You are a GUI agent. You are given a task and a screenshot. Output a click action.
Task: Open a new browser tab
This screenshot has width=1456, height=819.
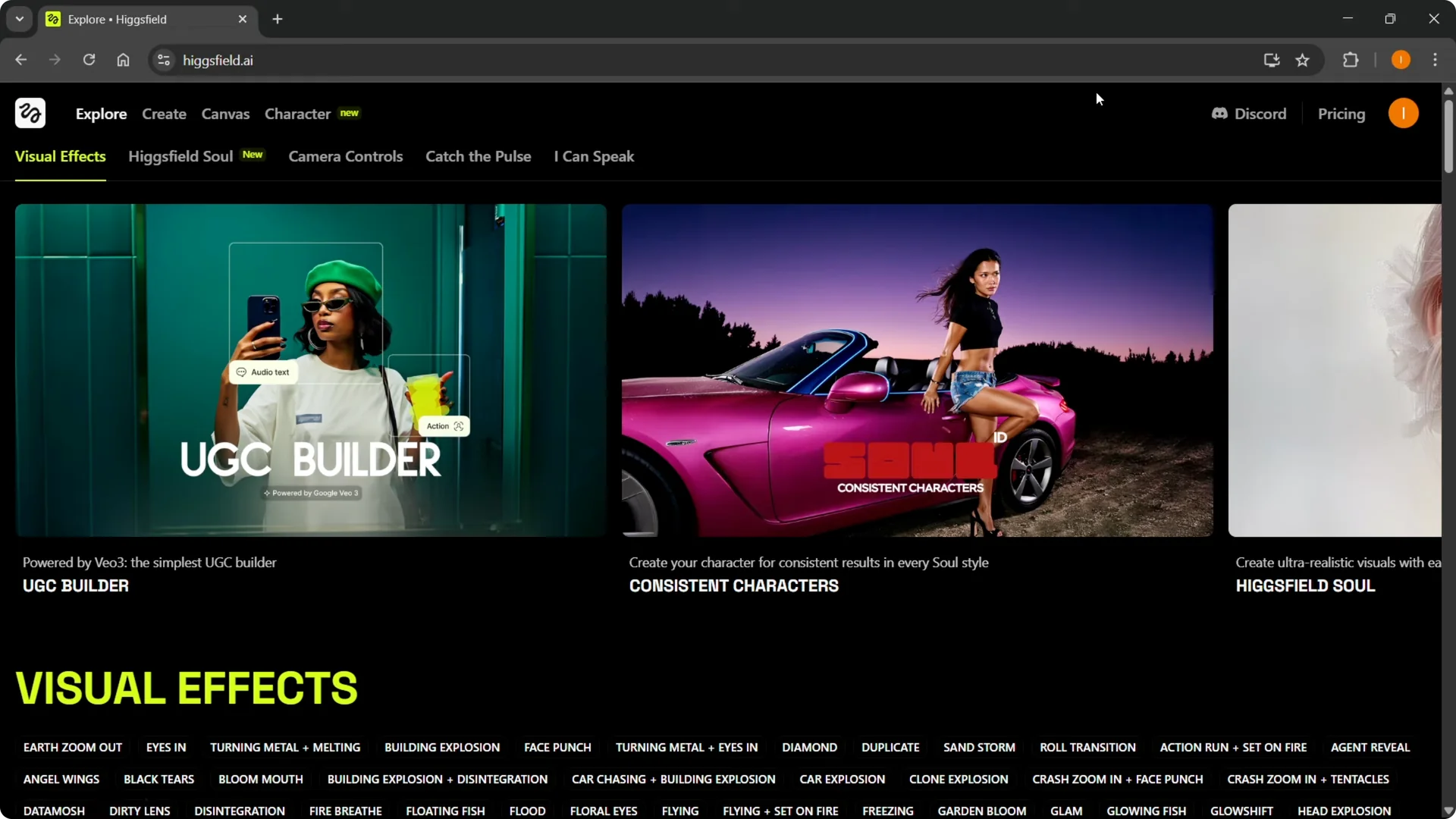[278, 19]
